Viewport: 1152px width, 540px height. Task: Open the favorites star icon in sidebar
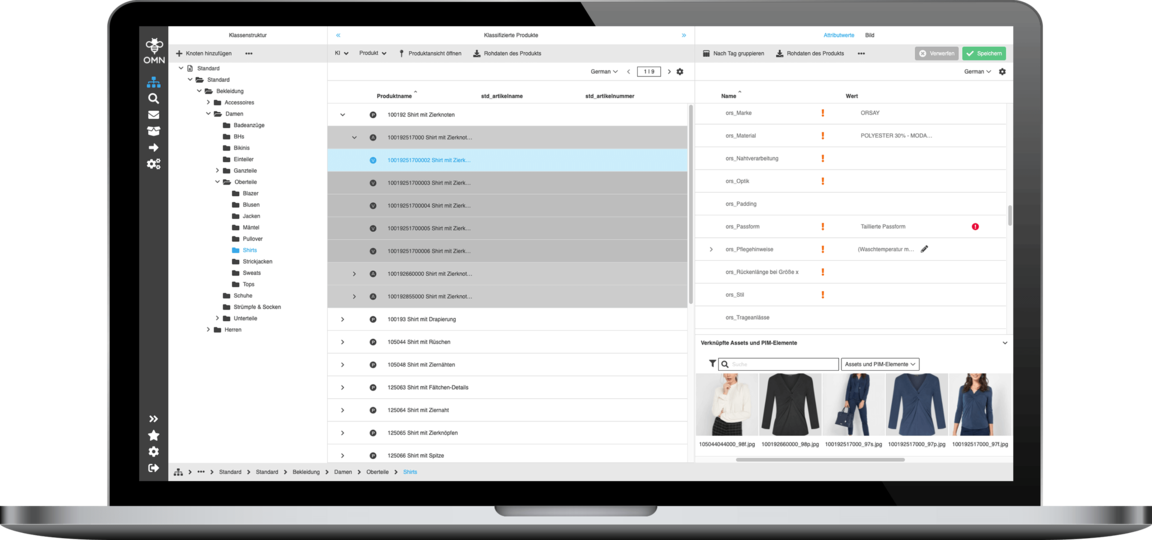[153, 435]
